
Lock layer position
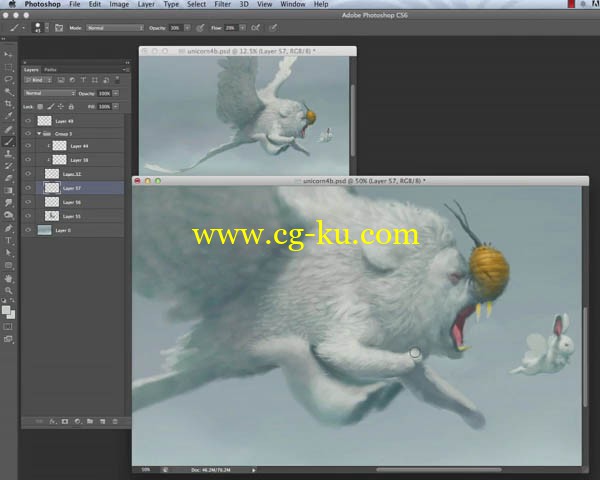(60, 107)
